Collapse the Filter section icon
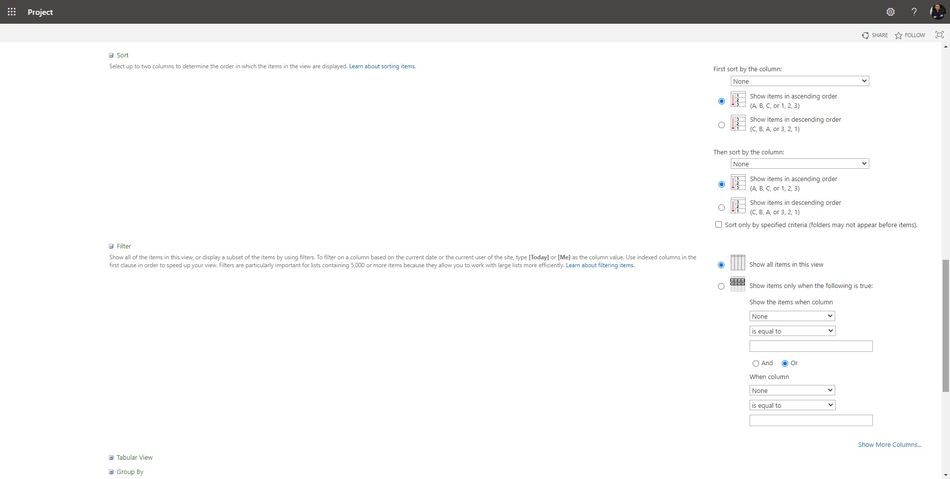 [111, 246]
